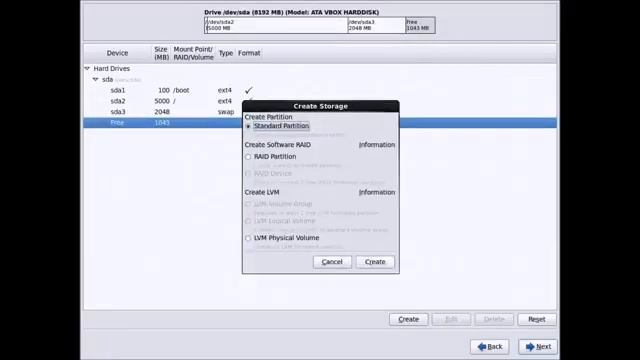Screen dimensions: 640x360
Task: Click /dev/sda2 segment in drive diagram
Action: pyautogui.click(x=277, y=25)
